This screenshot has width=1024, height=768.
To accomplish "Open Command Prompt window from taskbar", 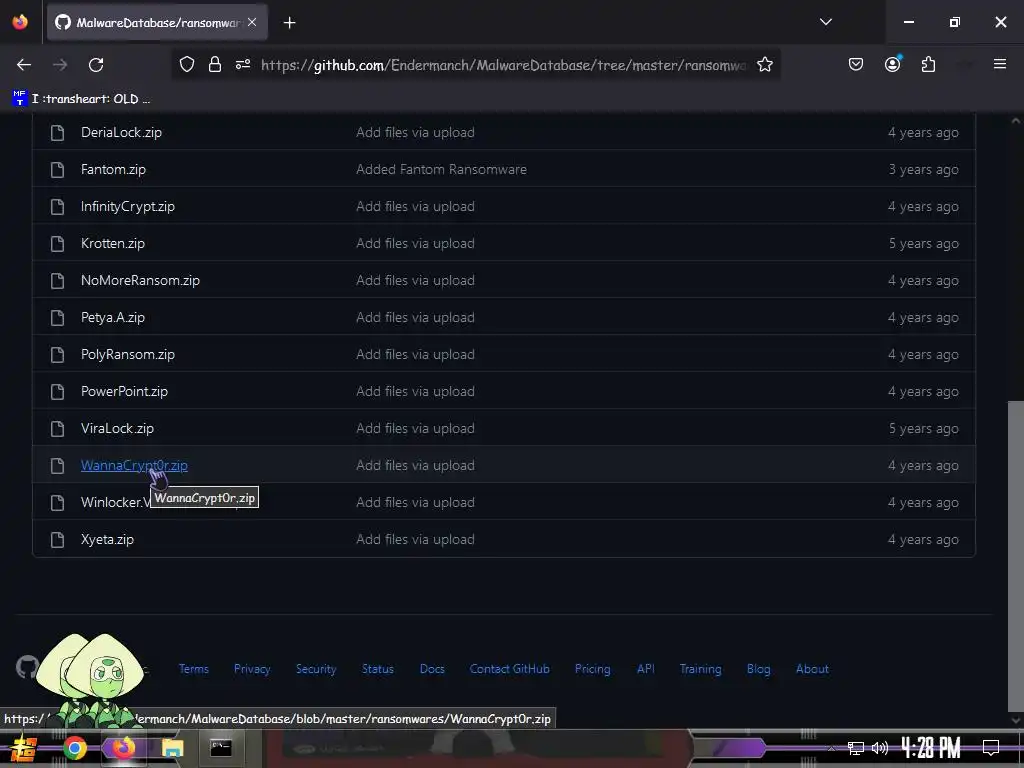I will tap(221, 748).
